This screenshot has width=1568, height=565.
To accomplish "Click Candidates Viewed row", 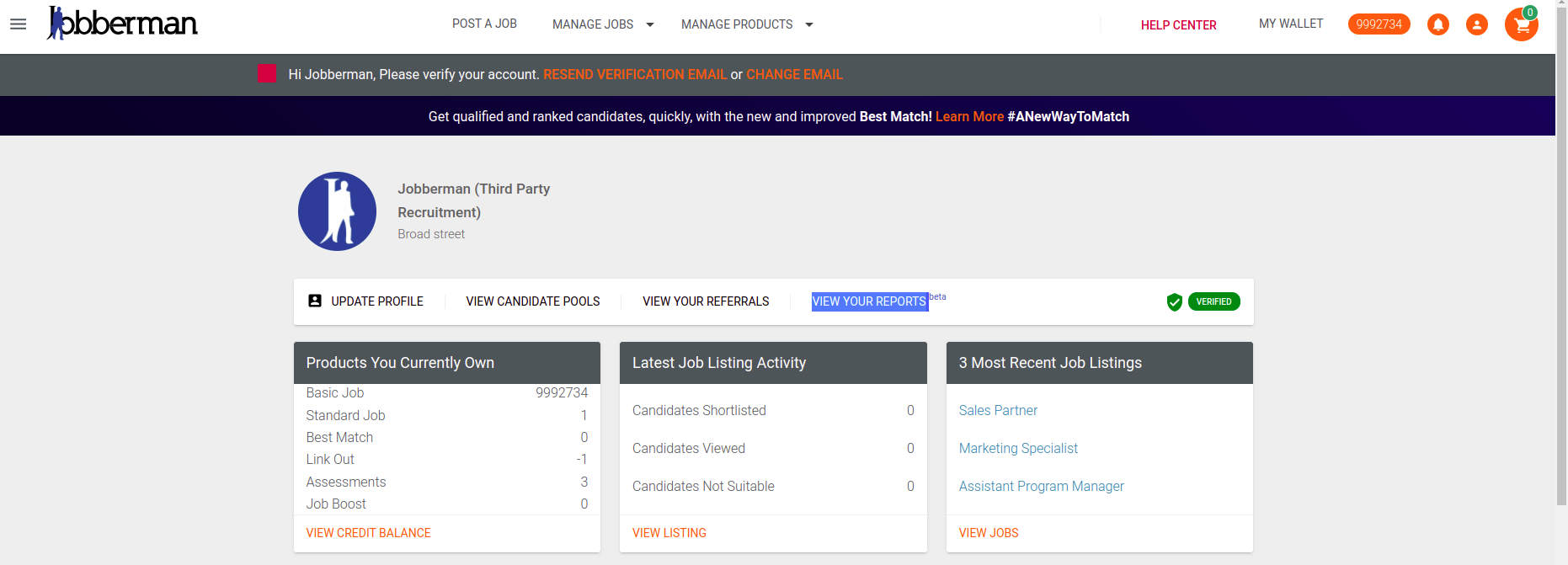I will [773, 448].
